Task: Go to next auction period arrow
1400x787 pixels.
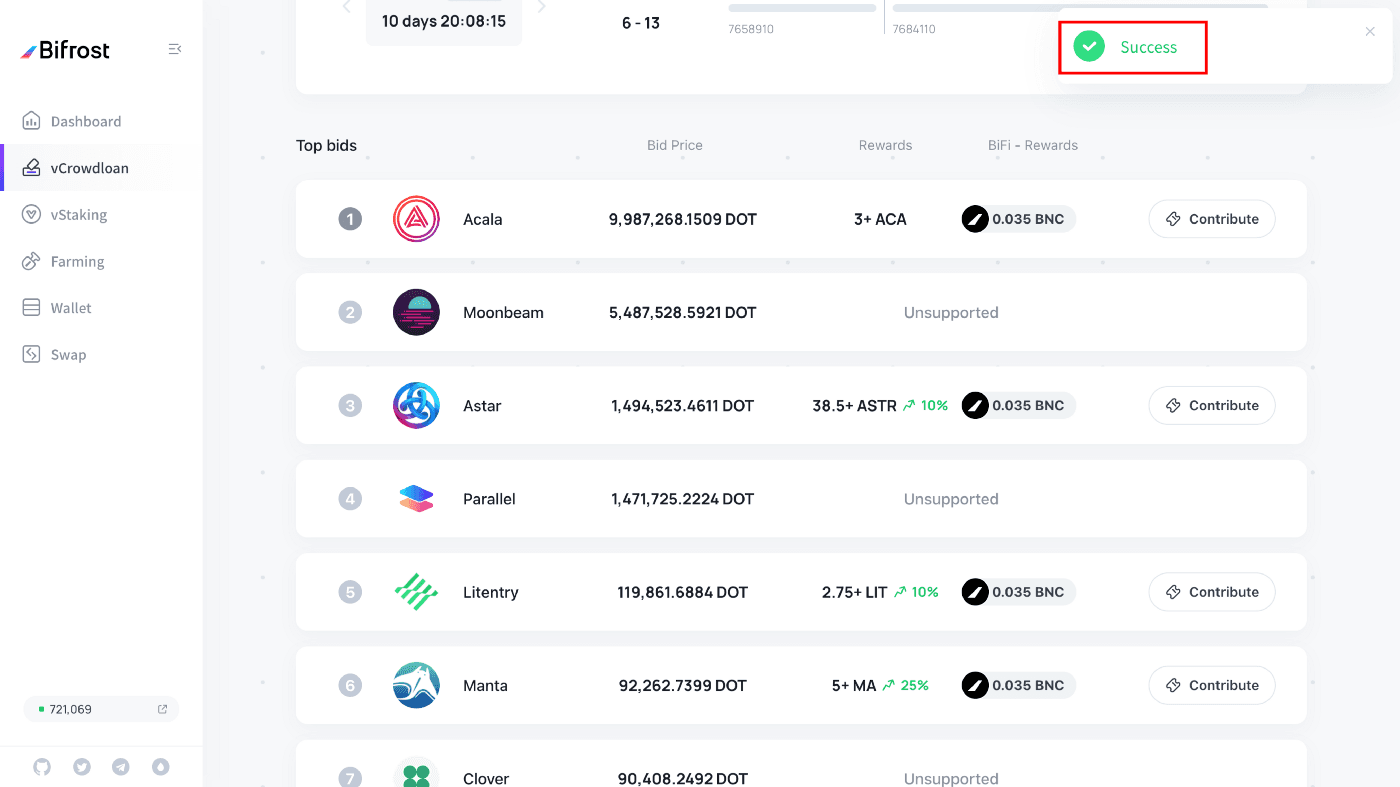Action: click(542, 8)
